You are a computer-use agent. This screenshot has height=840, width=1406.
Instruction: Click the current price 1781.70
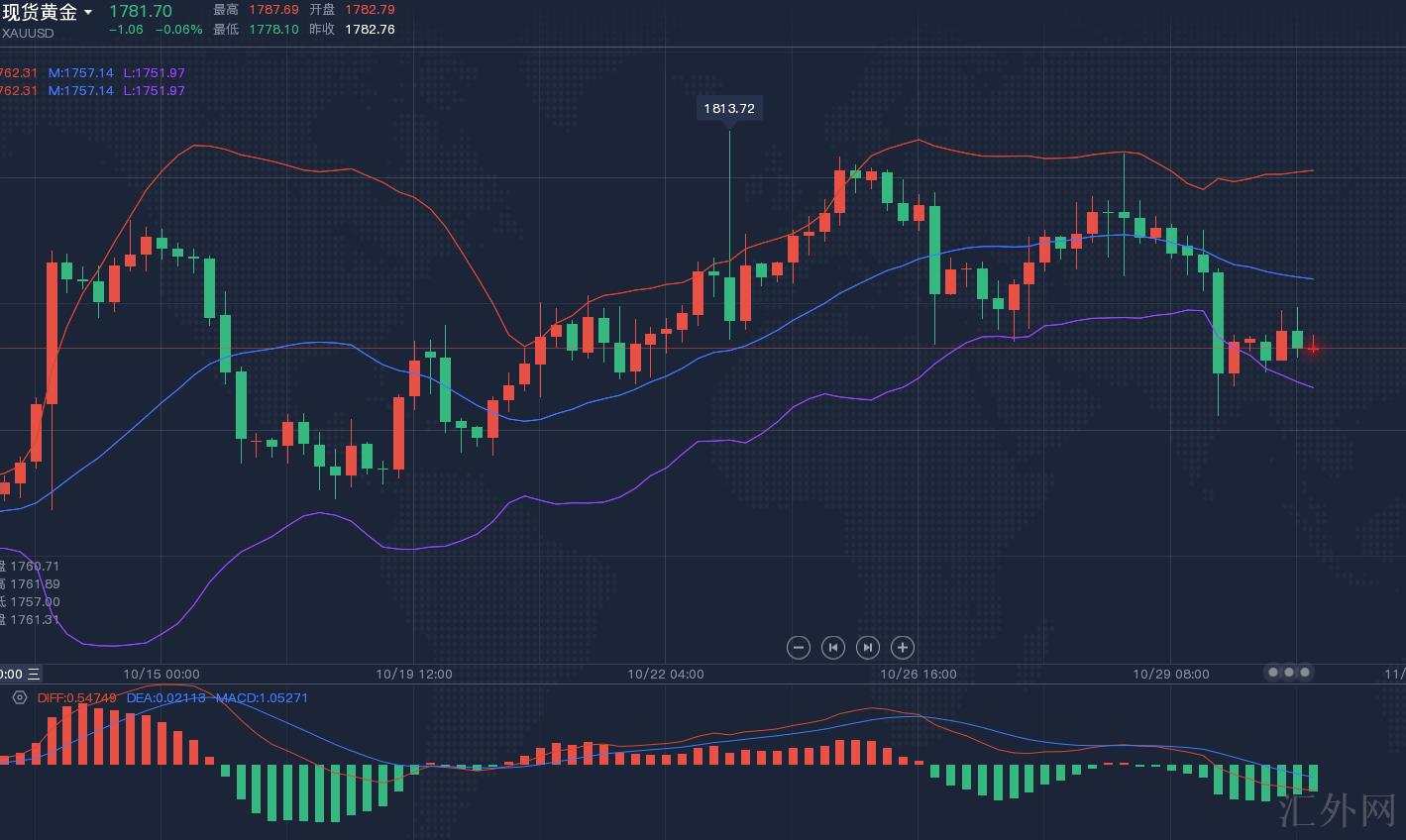click(140, 11)
